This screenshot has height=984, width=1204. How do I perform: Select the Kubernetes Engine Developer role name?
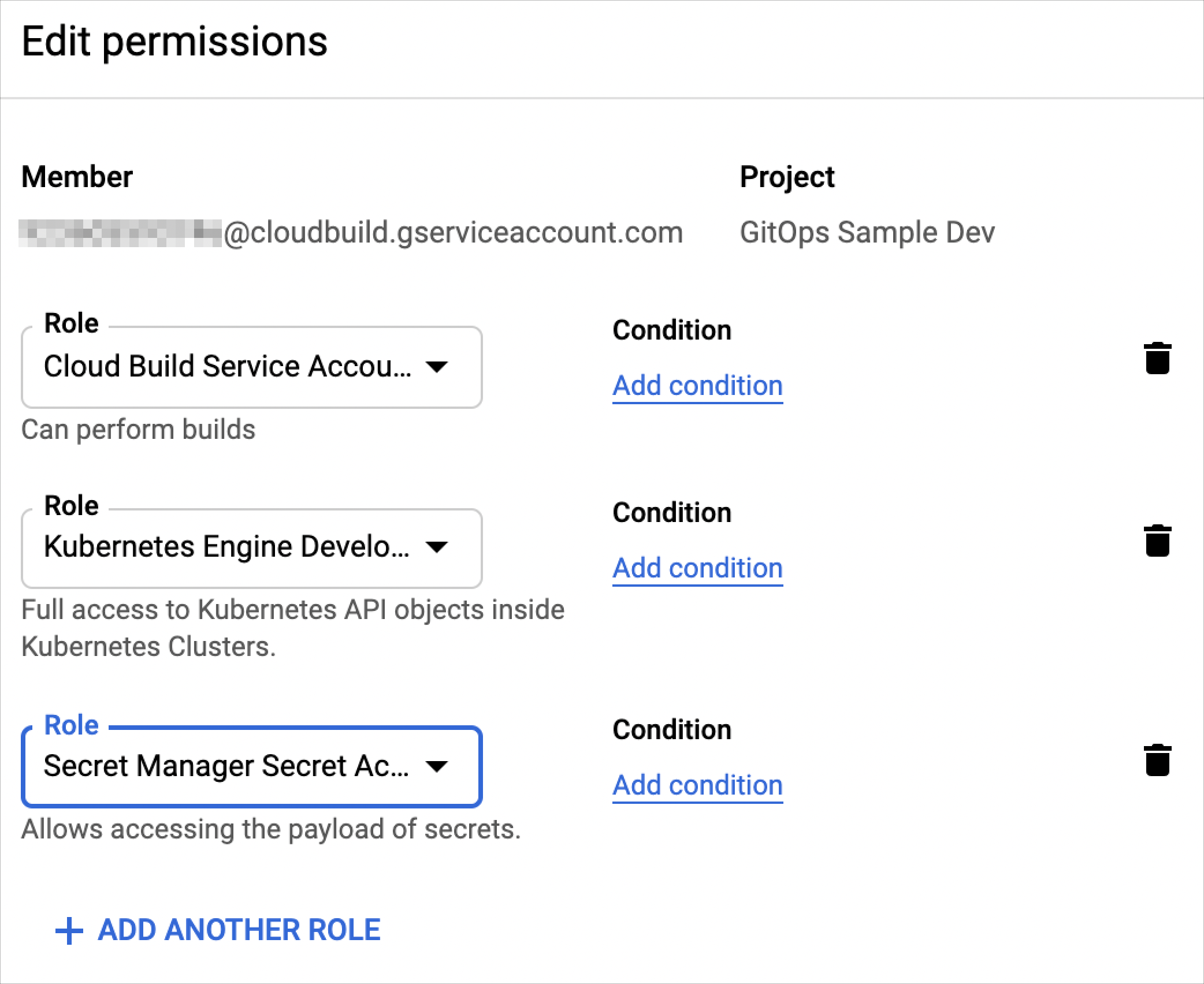pos(226,546)
